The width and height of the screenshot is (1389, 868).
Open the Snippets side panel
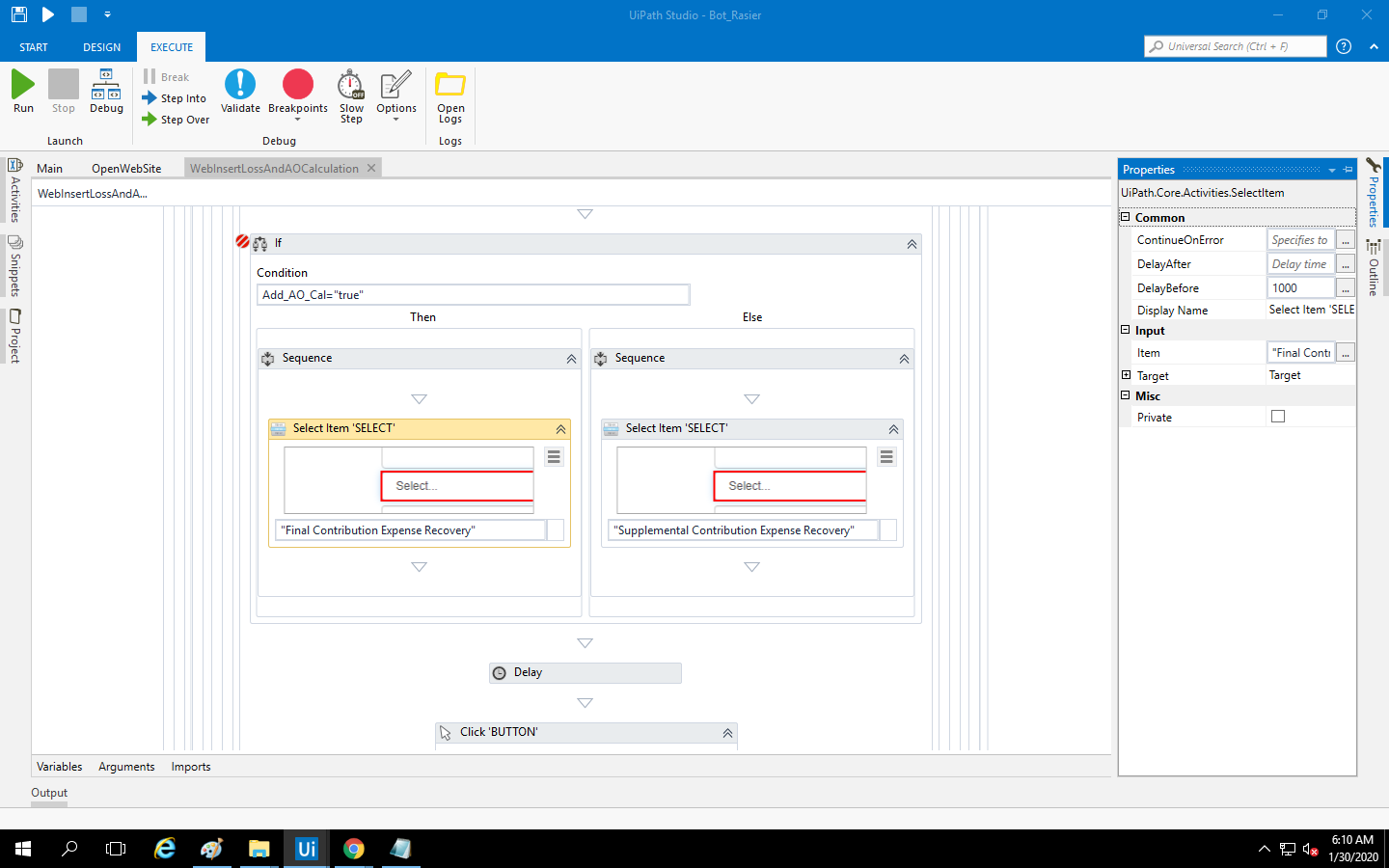(14, 265)
